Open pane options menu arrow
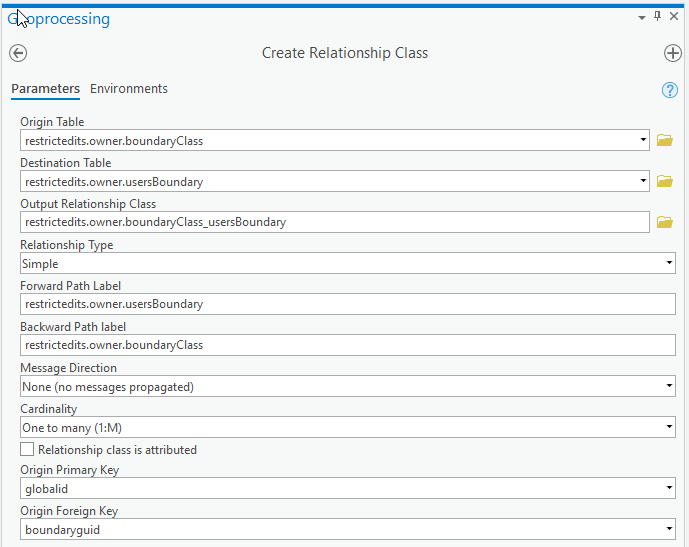Viewport: 689px width, 547px height. point(642,17)
